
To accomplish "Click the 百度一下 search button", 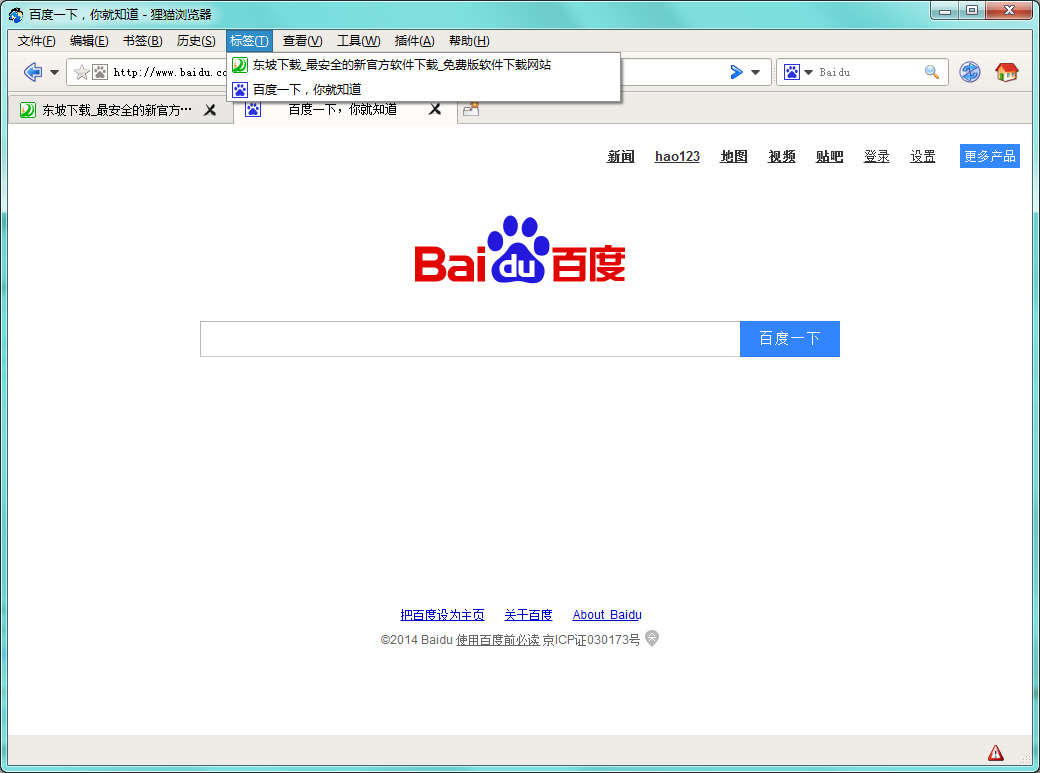I will point(790,339).
